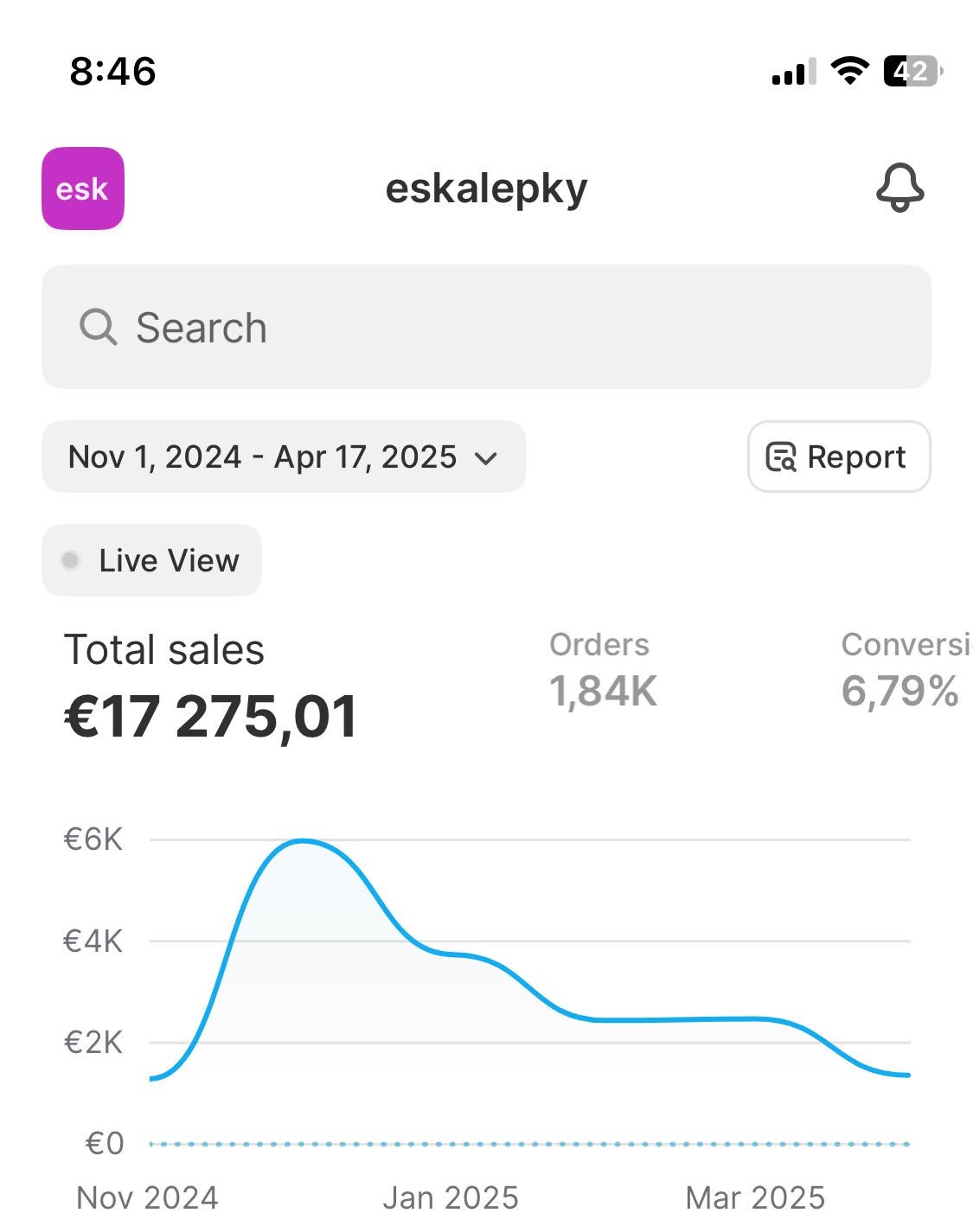The image size is (973, 1232).
Task: Click the Report document icon
Action: click(x=781, y=456)
